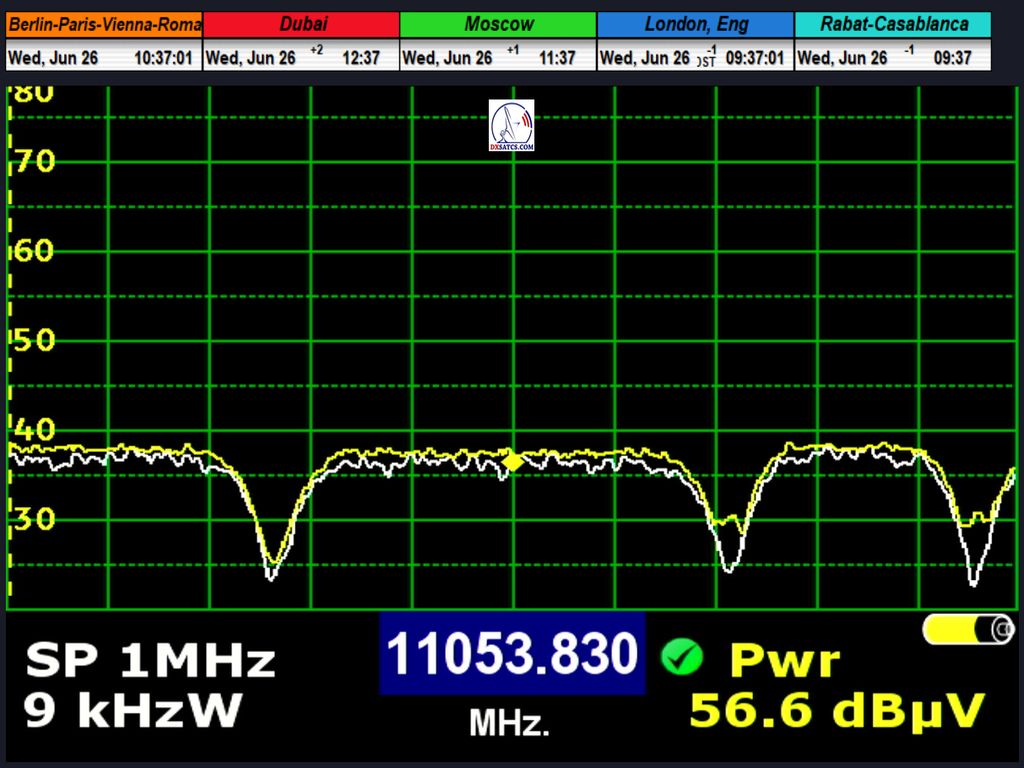
Task: Click the yellow Pwr label
Action: coord(785,661)
